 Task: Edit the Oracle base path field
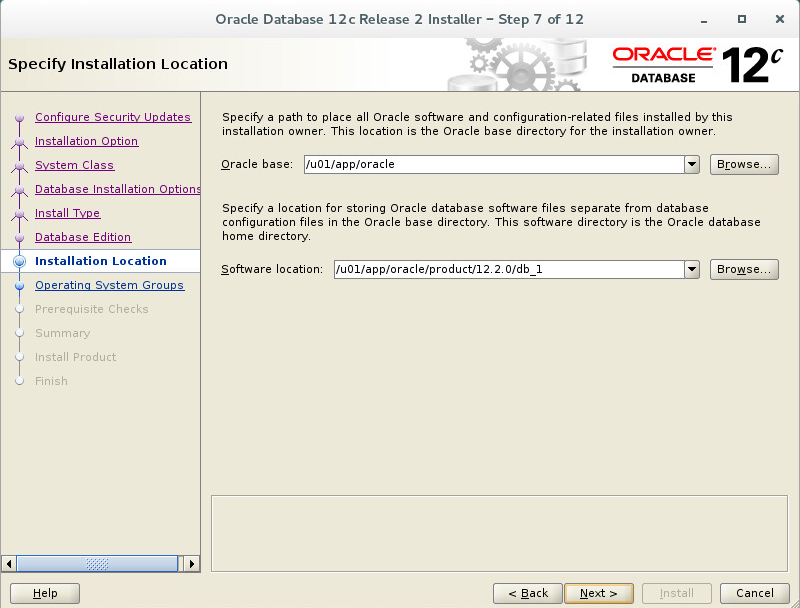pos(494,164)
